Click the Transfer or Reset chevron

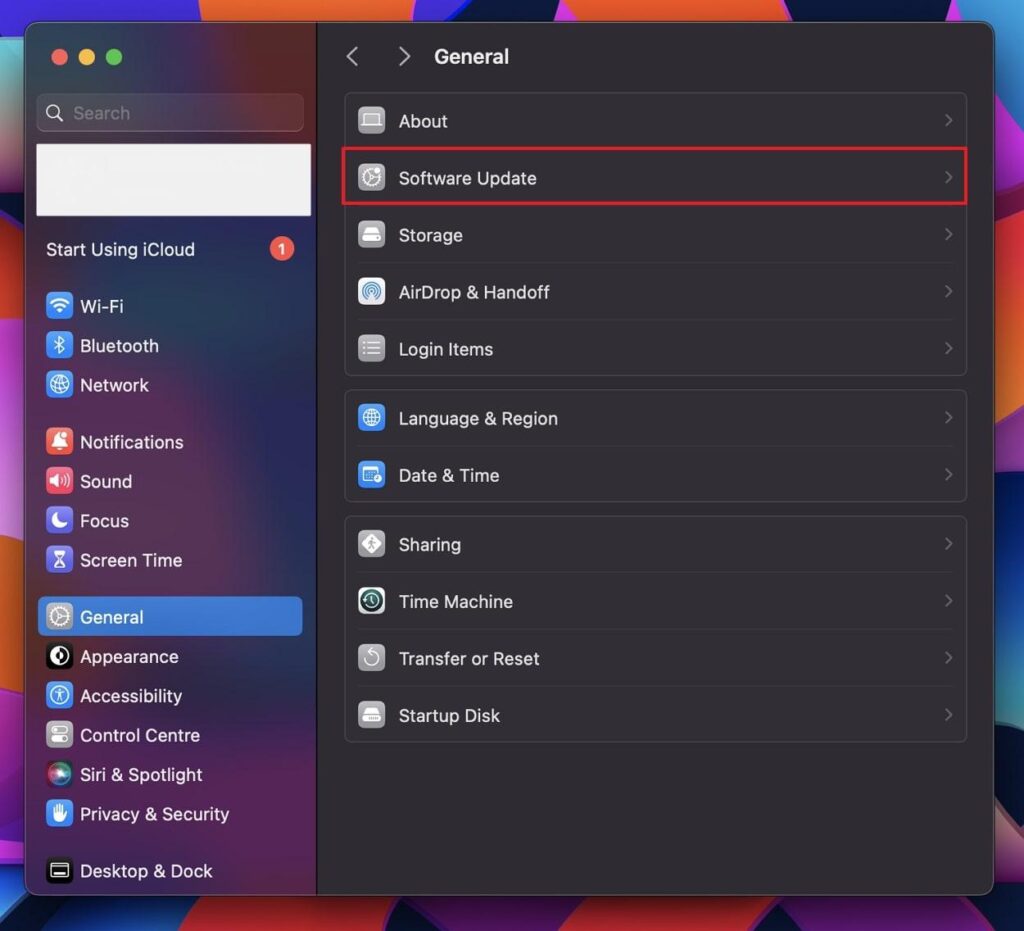tap(948, 658)
